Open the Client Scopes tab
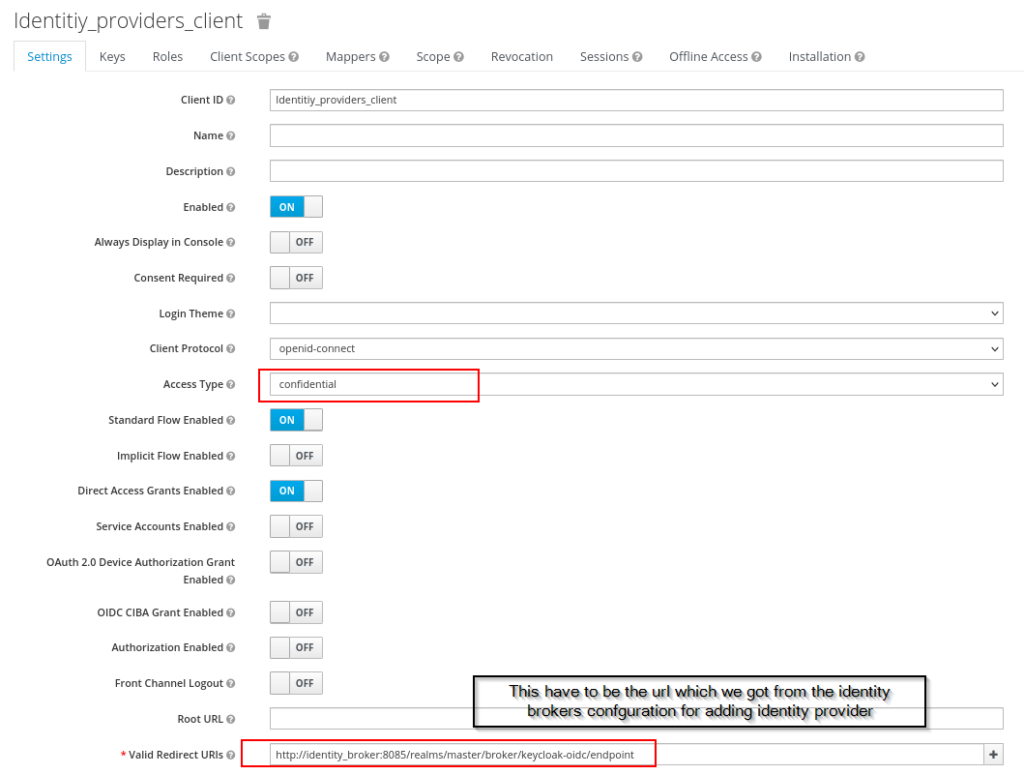 click(x=247, y=56)
